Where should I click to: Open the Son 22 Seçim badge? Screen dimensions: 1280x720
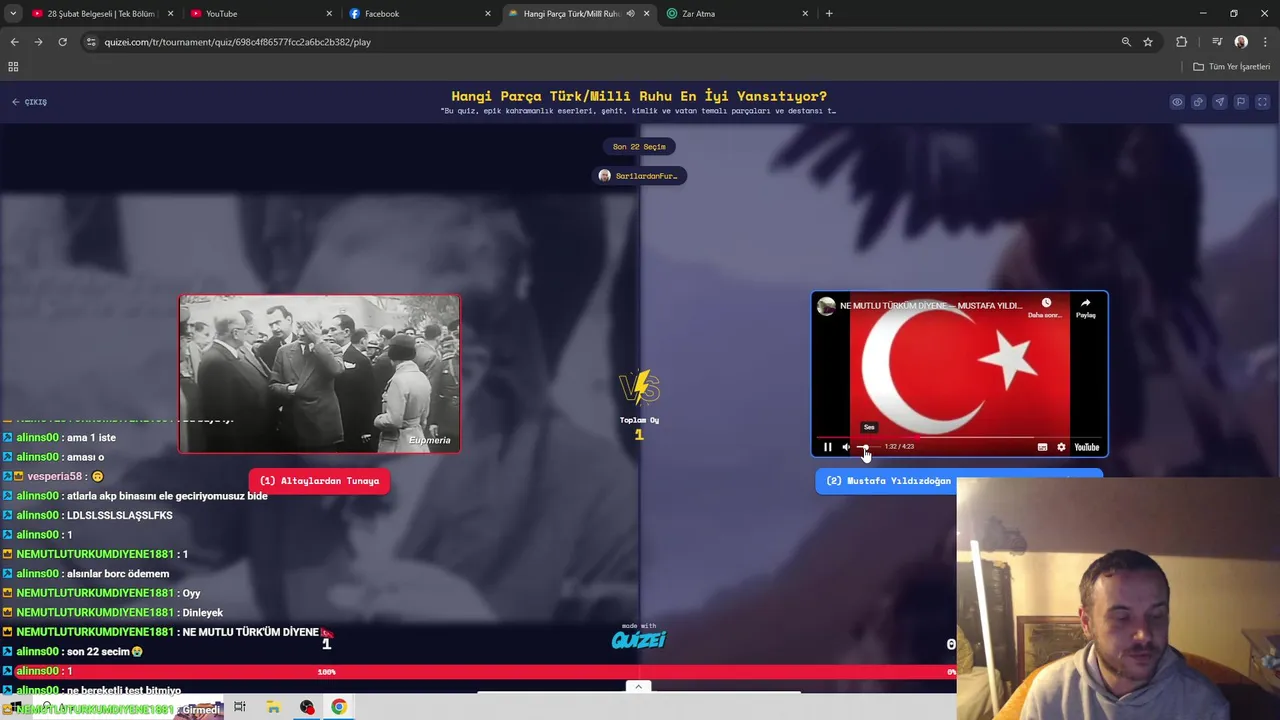pyautogui.click(x=639, y=147)
